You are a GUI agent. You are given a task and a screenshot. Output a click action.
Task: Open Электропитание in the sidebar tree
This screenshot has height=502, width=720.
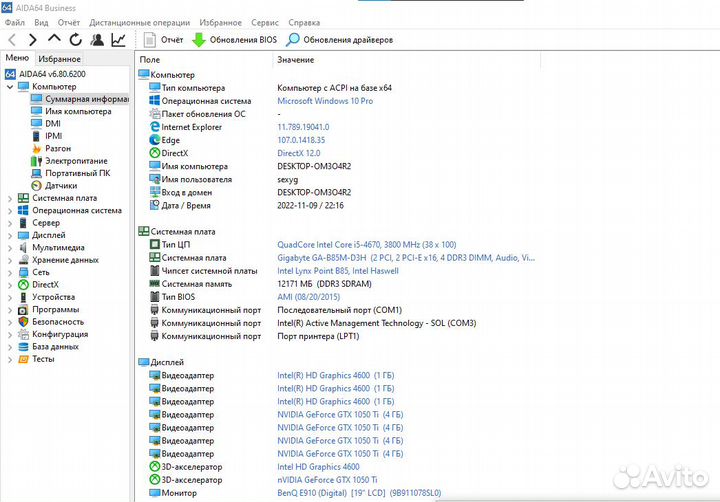tap(76, 160)
